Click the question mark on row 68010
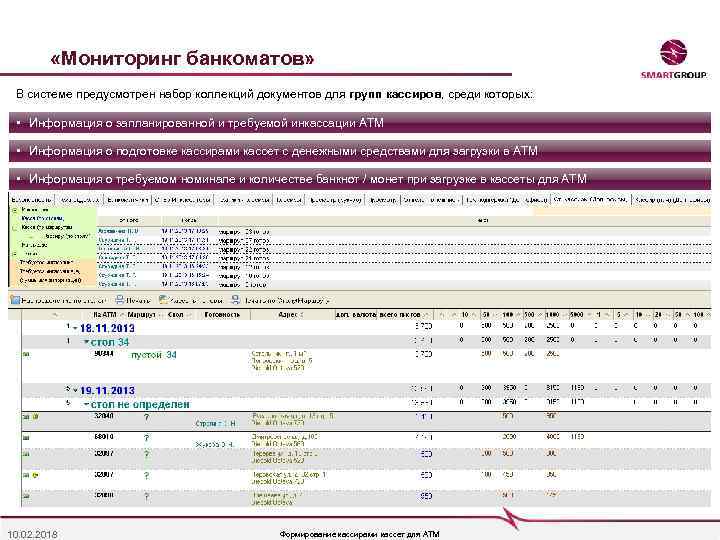This screenshot has width=720, height=540. (x=146, y=438)
